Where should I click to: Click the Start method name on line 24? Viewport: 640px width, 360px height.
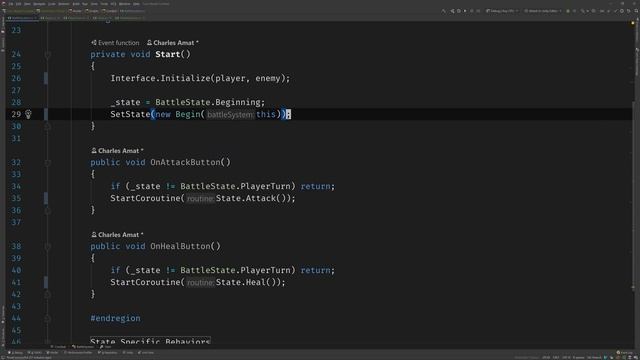167,54
